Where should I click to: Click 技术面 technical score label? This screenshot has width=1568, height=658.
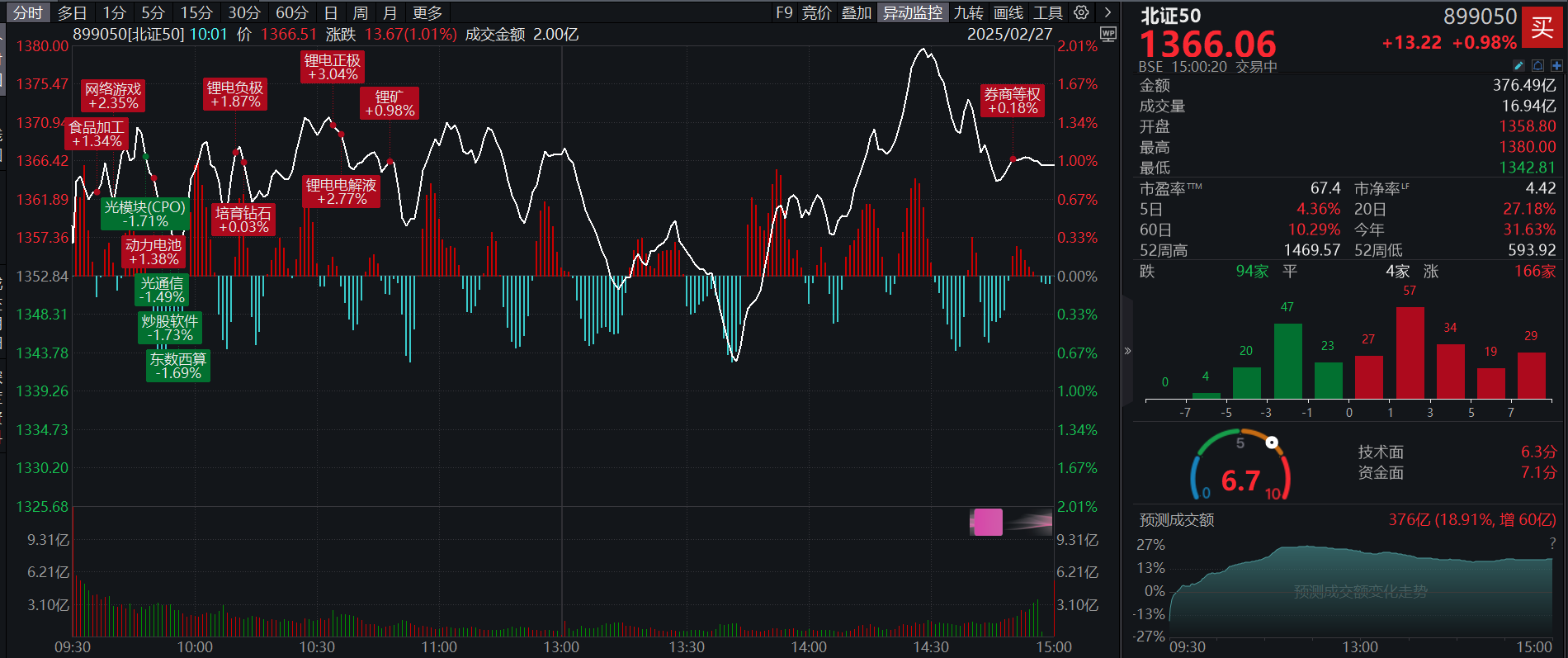(x=1381, y=452)
